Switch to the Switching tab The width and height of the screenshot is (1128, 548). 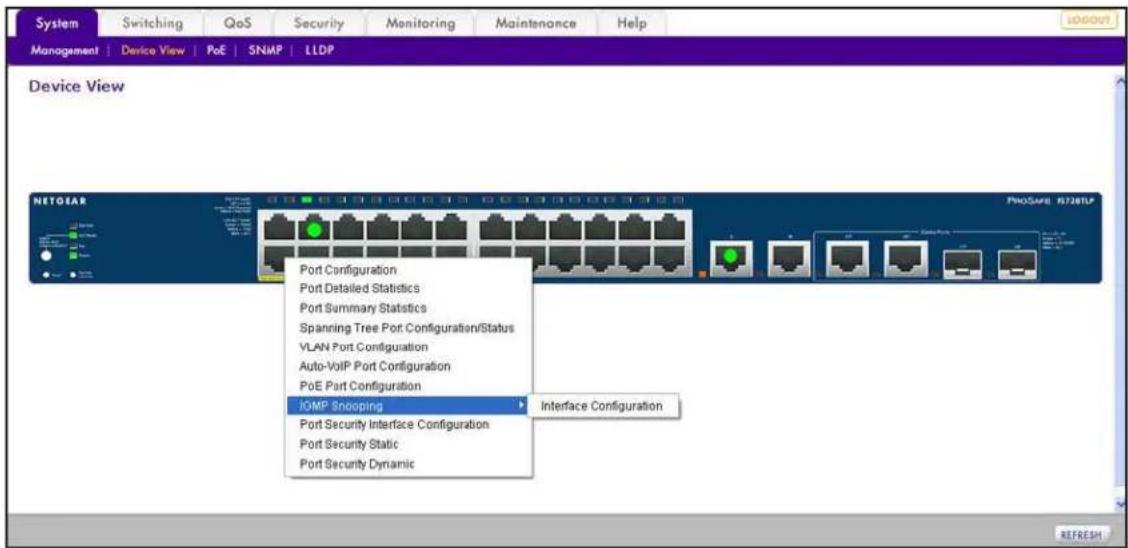point(153,23)
